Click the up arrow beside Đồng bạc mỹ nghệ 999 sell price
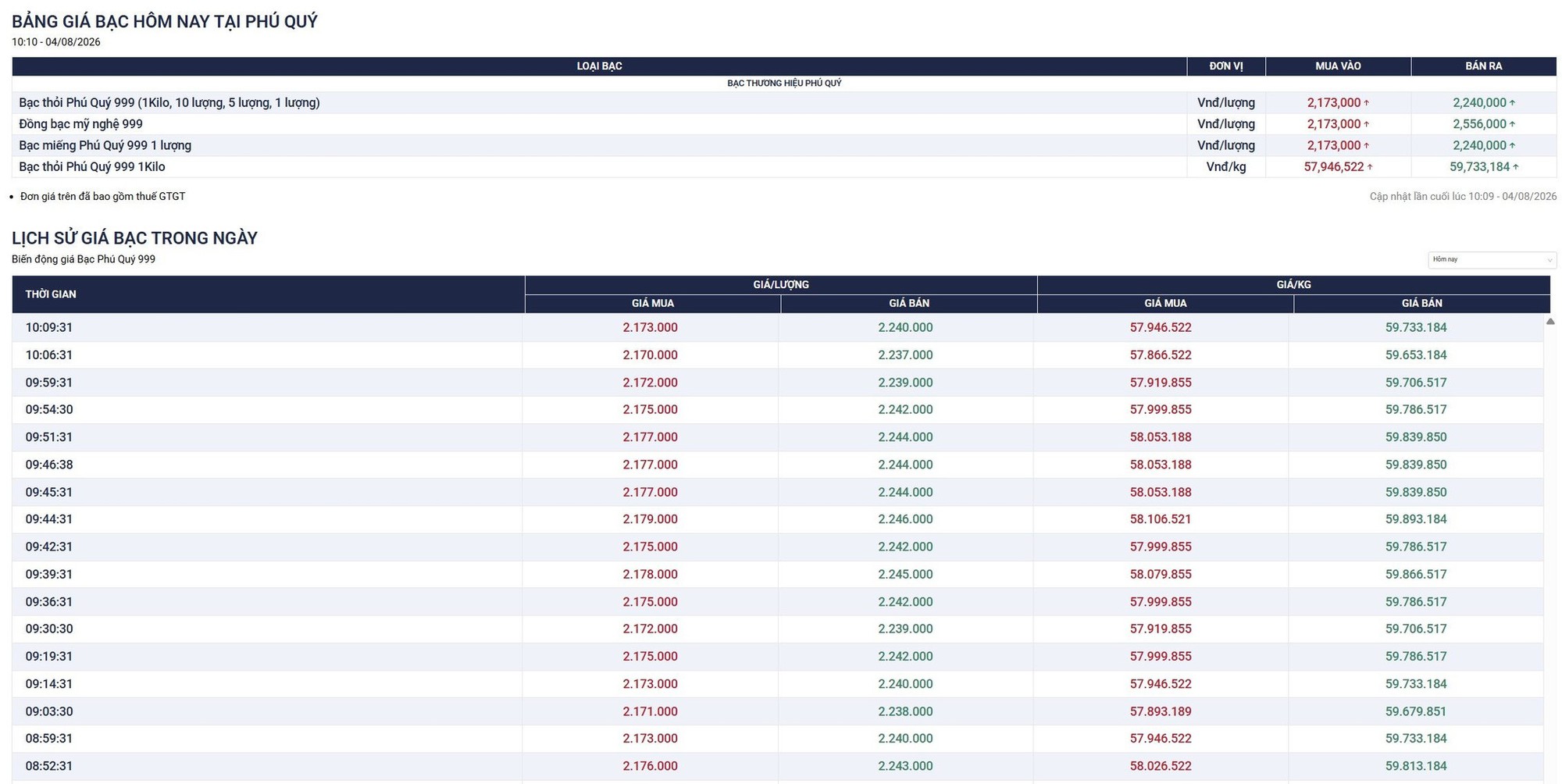 pyautogui.click(x=1512, y=124)
